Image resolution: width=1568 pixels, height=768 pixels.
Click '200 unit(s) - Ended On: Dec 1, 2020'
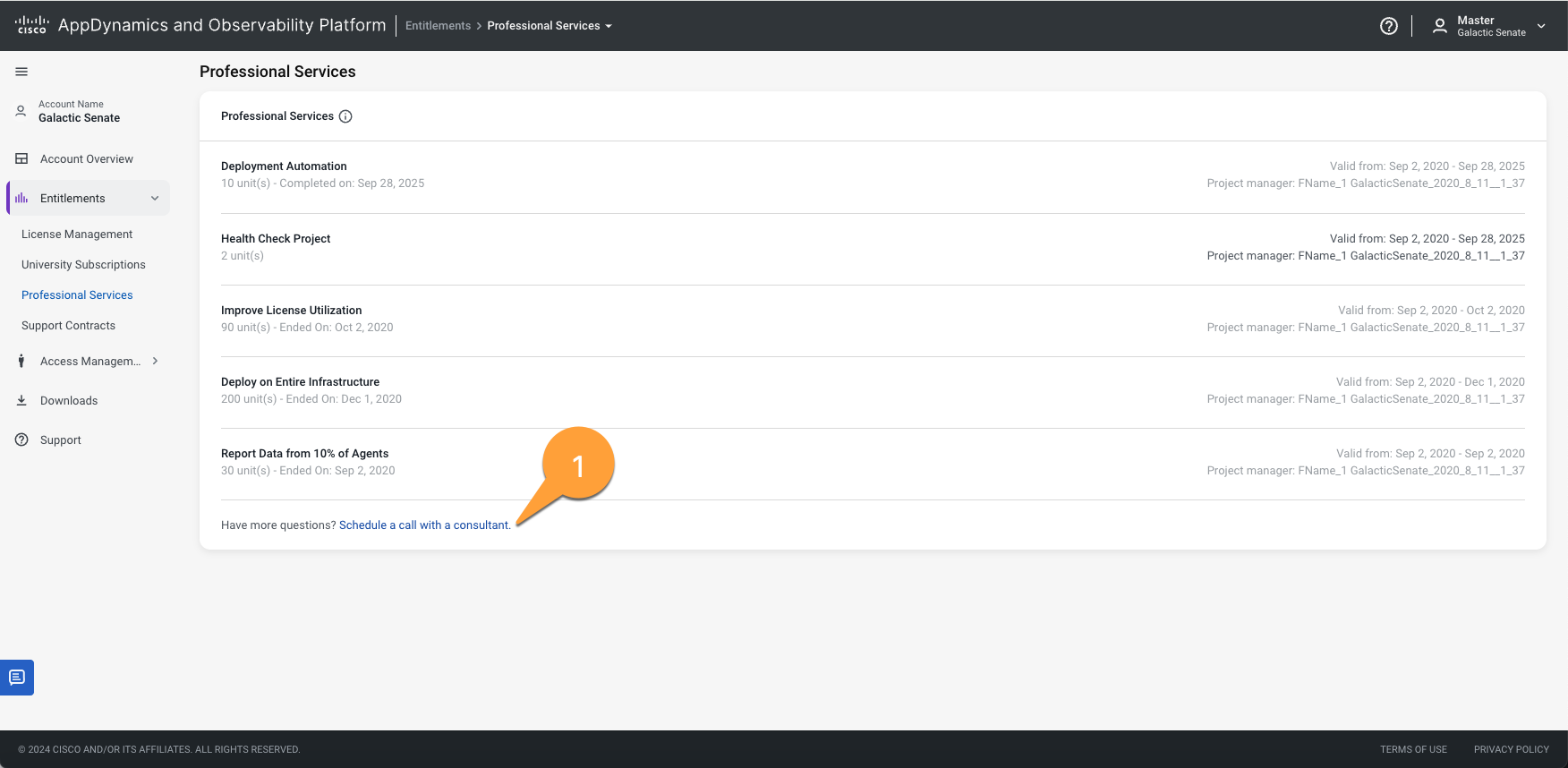click(x=311, y=398)
